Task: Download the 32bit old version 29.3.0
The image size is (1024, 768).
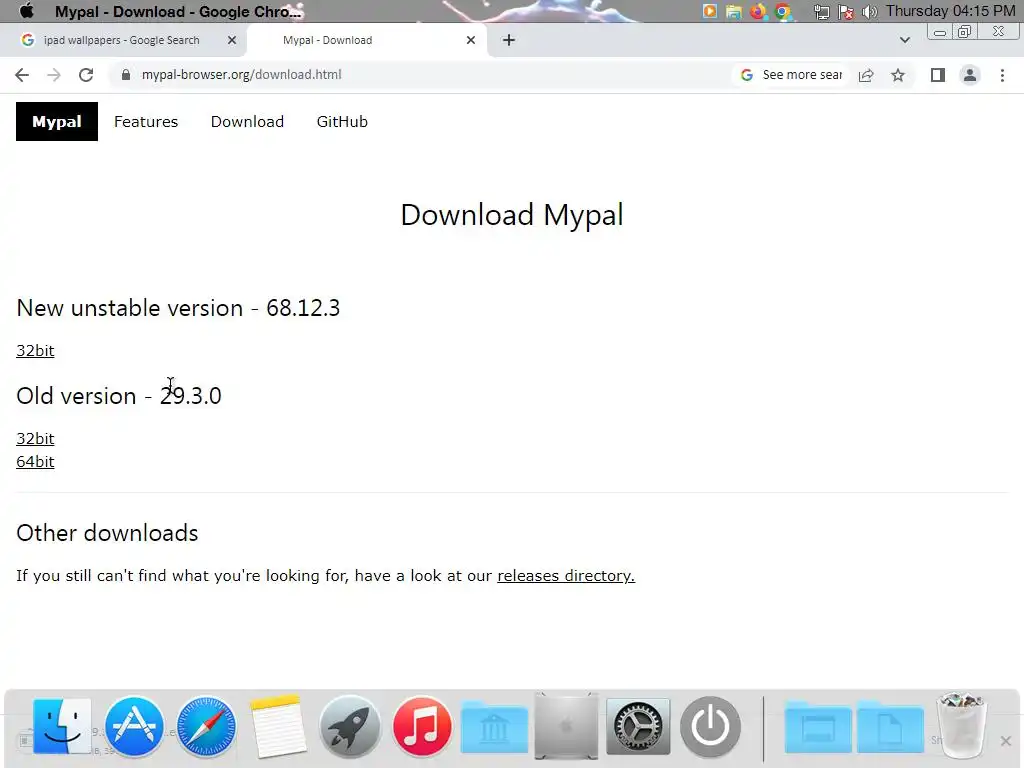Action: 35,439
